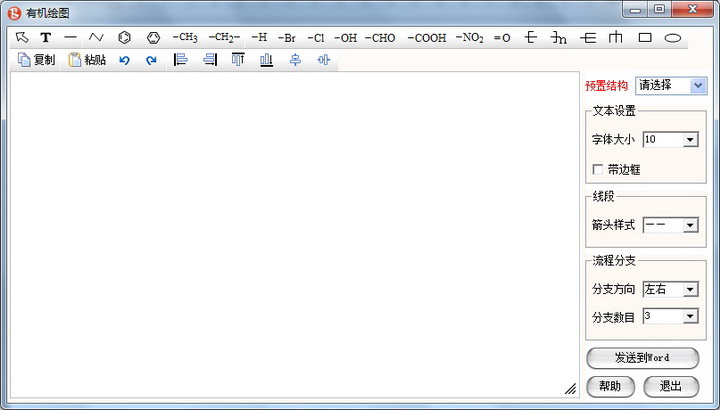Select the rectangle shape tool
Screen dimensions: 720x410
tap(645, 37)
